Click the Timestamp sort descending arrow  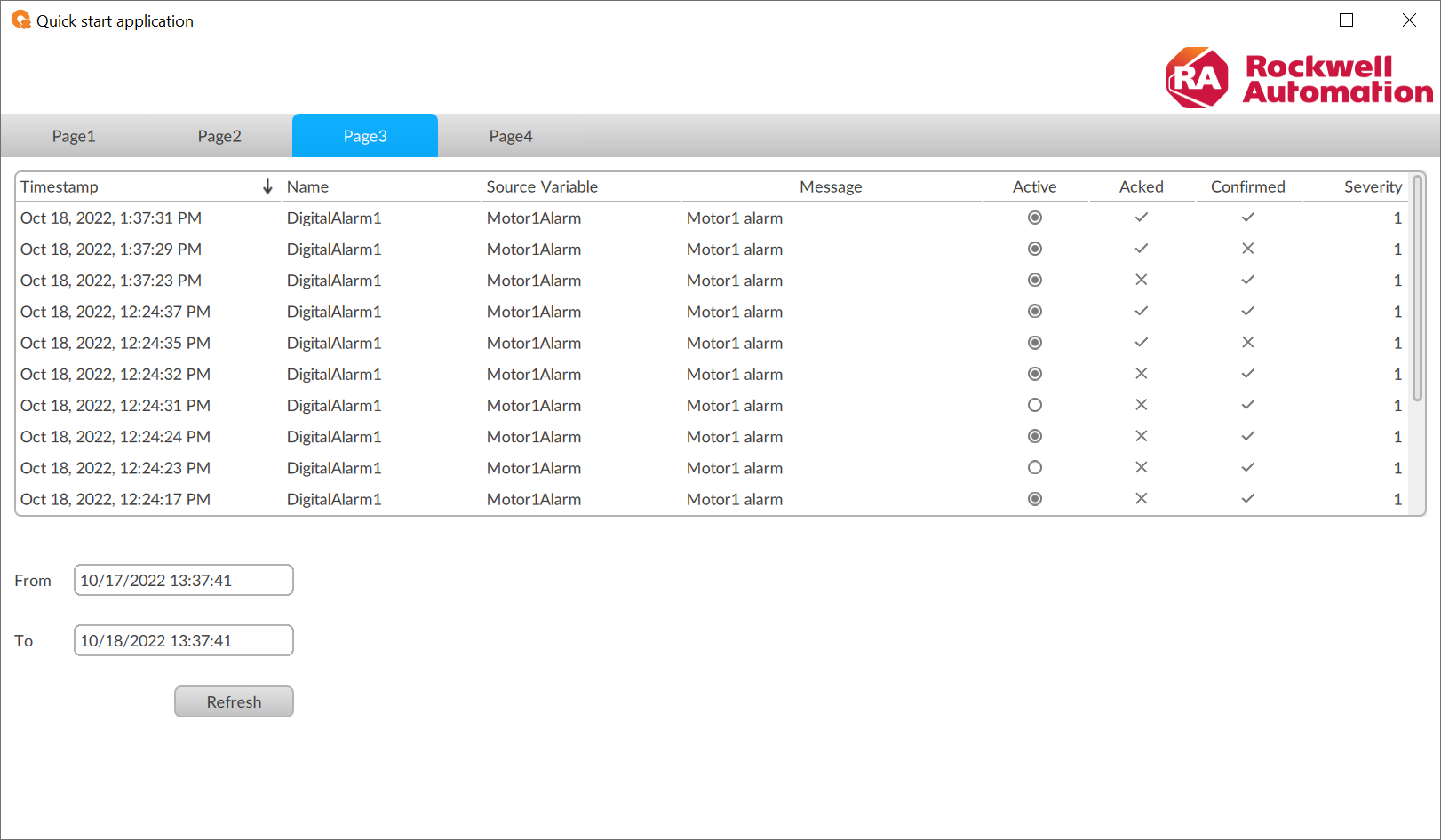267,186
